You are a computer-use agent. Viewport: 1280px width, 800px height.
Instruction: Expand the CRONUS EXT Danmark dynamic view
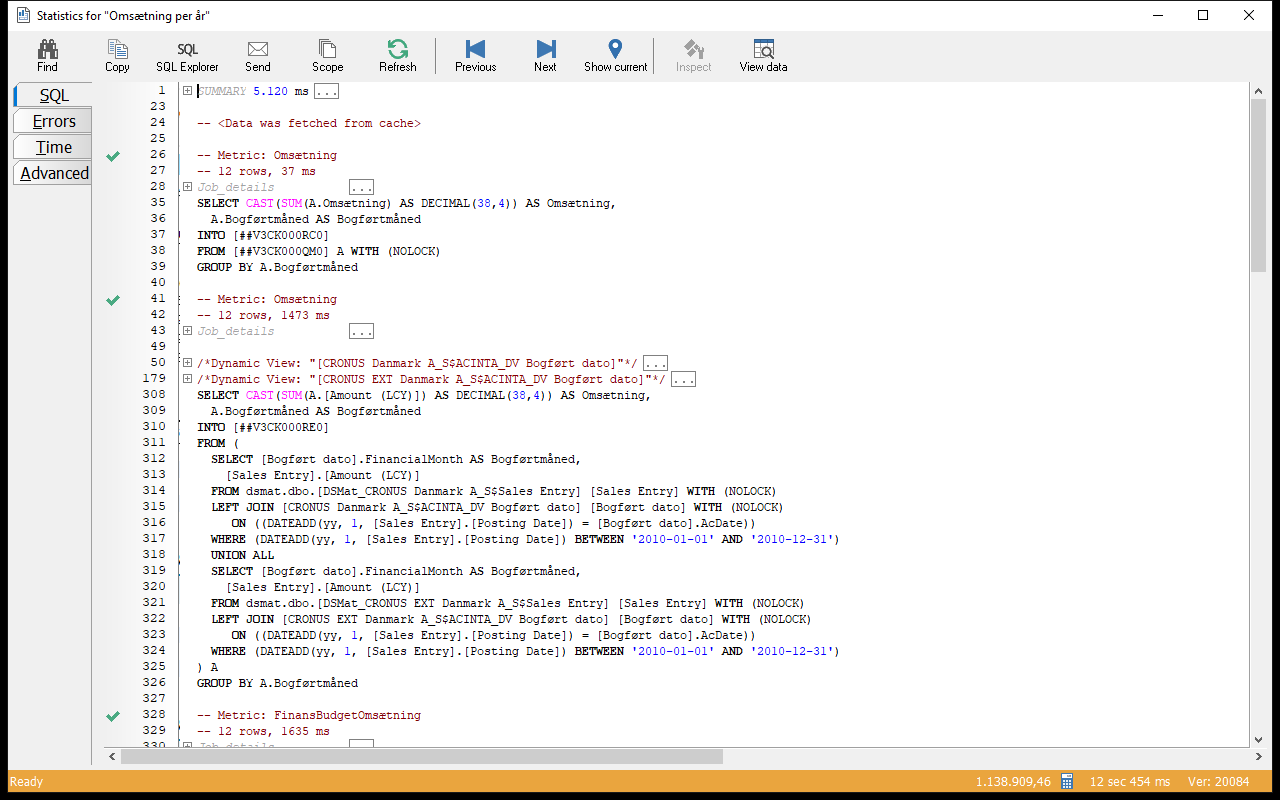187,379
